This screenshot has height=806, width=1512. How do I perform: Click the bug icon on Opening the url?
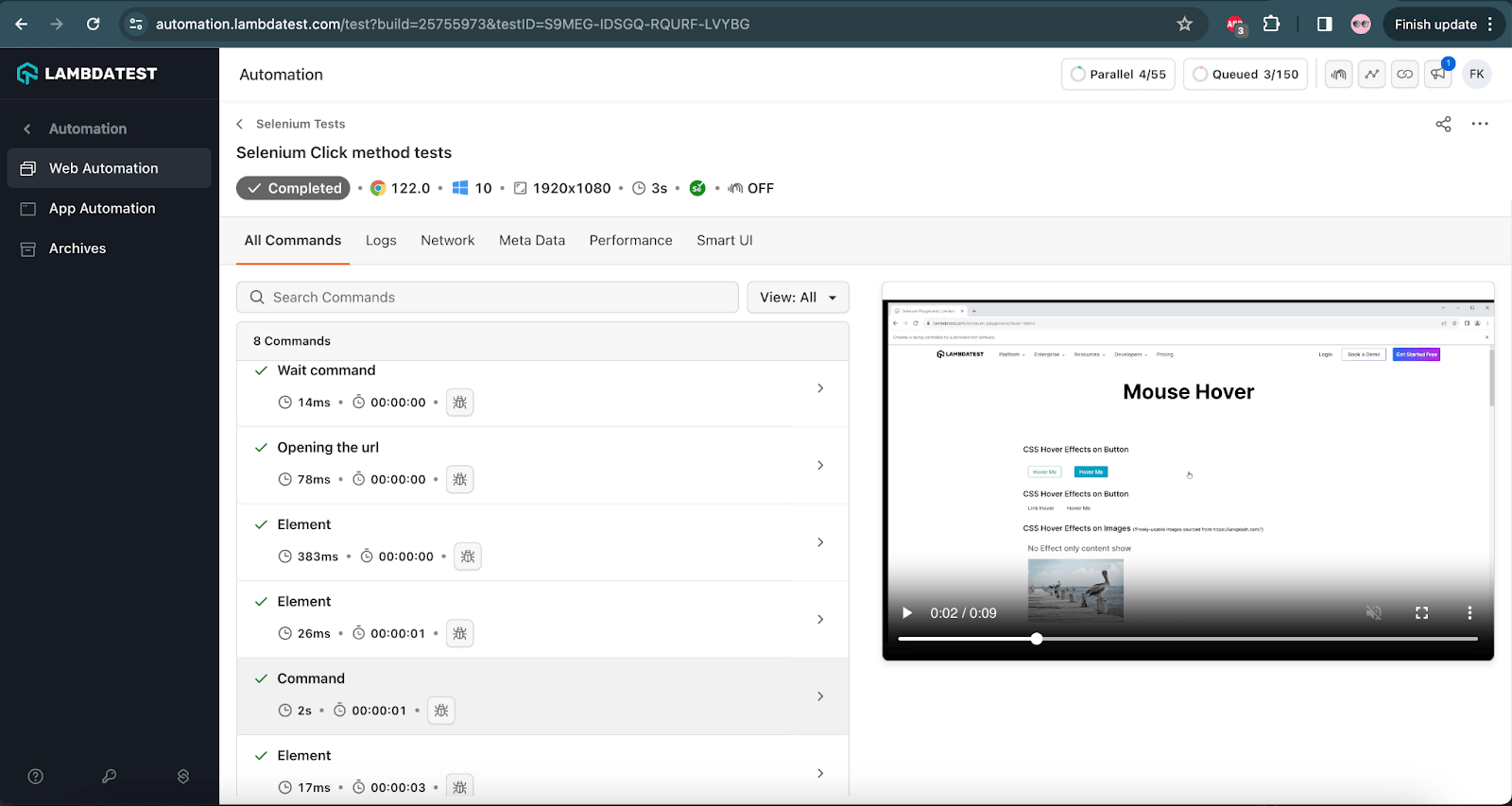tap(460, 480)
